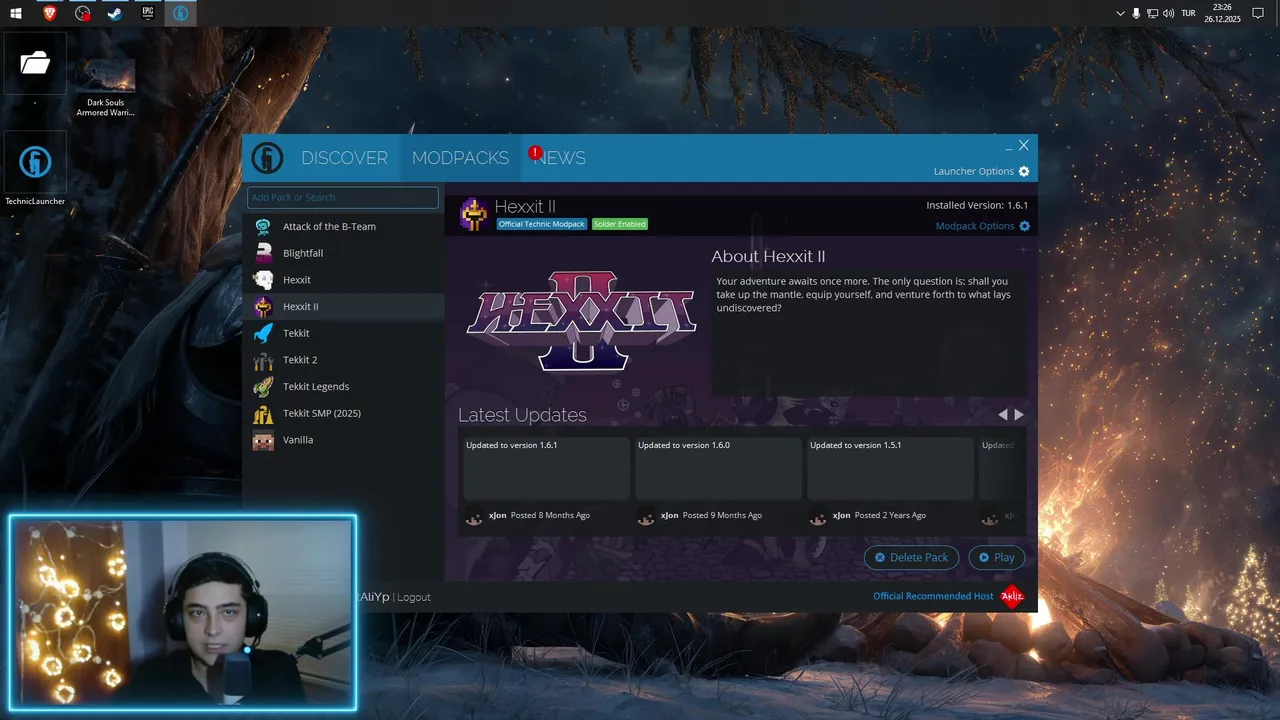Select the Tekkit SMP (2025) pack icon
The width and height of the screenshot is (1280, 720).
(x=263, y=413)
